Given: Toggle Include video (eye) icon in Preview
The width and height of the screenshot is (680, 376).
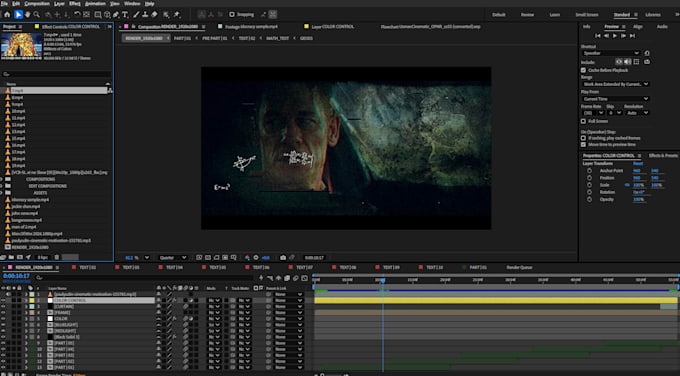Looking at the screenshot, I should pyautogui.click(x=619, y=62).
